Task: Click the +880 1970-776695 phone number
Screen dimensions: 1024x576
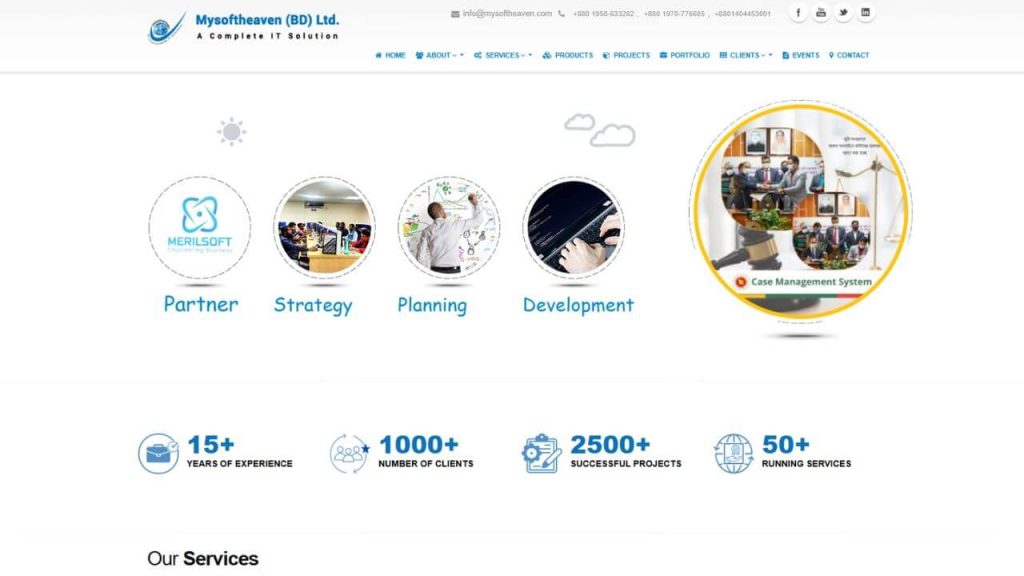Action: (674, 14)
